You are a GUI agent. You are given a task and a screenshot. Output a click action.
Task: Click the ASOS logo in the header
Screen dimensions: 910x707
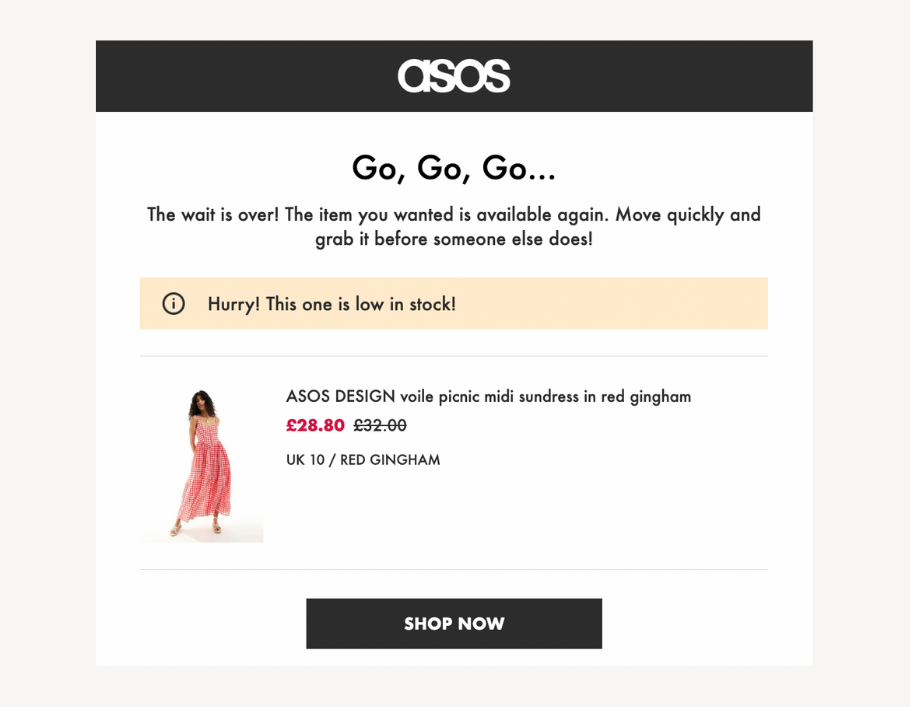pos(454,76)
